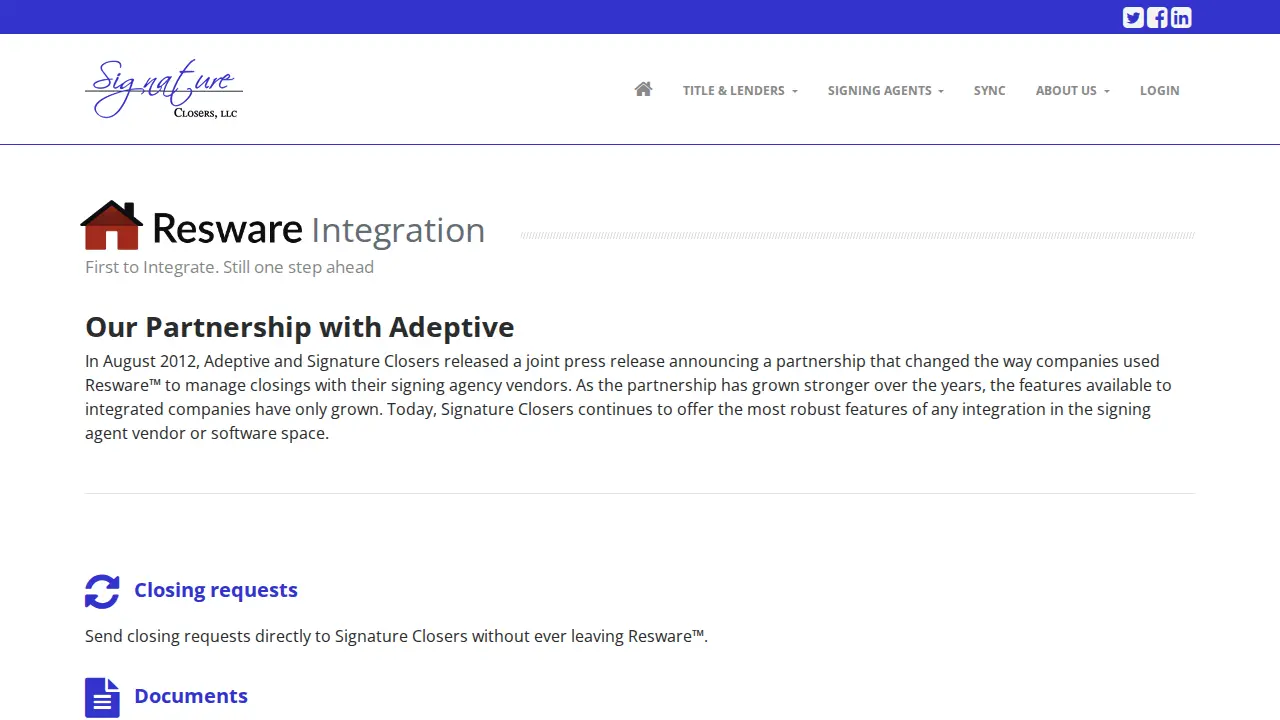
Task: Expand the Signing Agents dropdown
Action: coord(886,90)
